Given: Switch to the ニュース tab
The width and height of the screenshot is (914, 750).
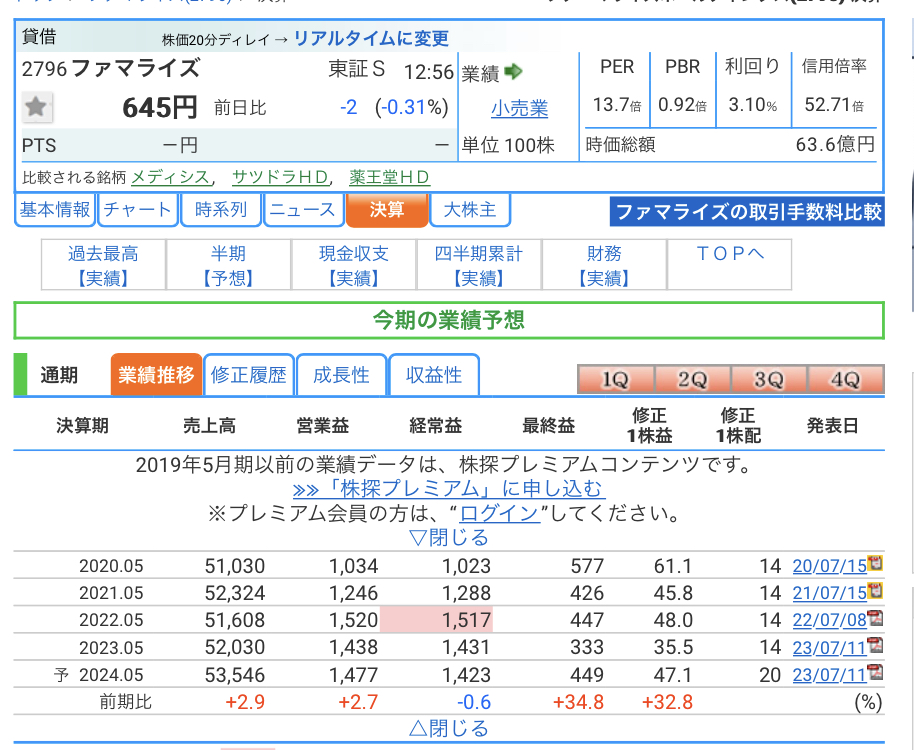Looking at the screenshot, I should [303, 210].
